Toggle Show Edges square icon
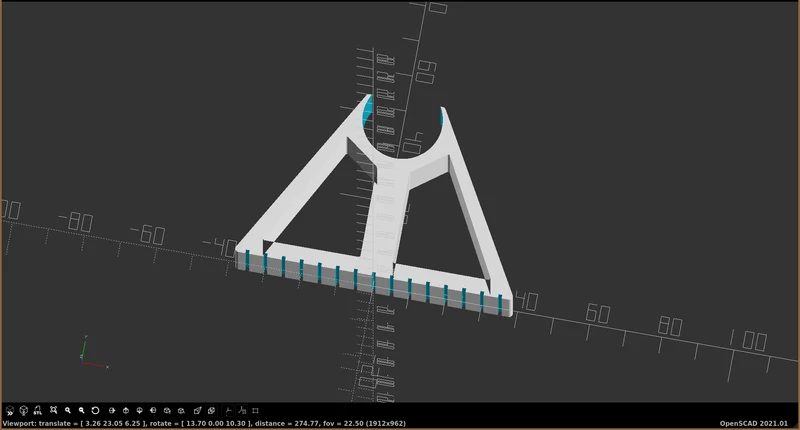800x430 pixels. click(256, 411)
